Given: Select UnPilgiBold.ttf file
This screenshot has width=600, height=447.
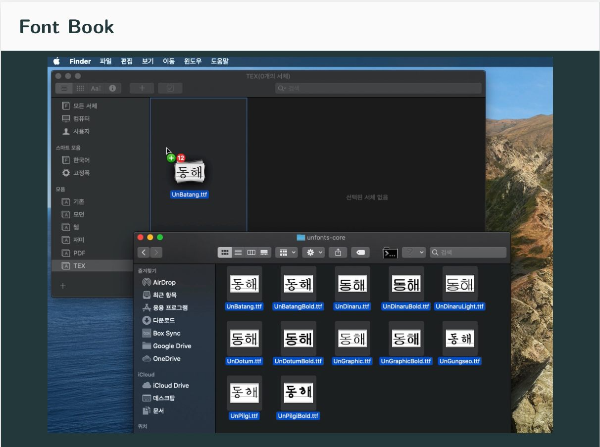Looking at the screenshot, I should pyautogui.click(x=298, y=398).
